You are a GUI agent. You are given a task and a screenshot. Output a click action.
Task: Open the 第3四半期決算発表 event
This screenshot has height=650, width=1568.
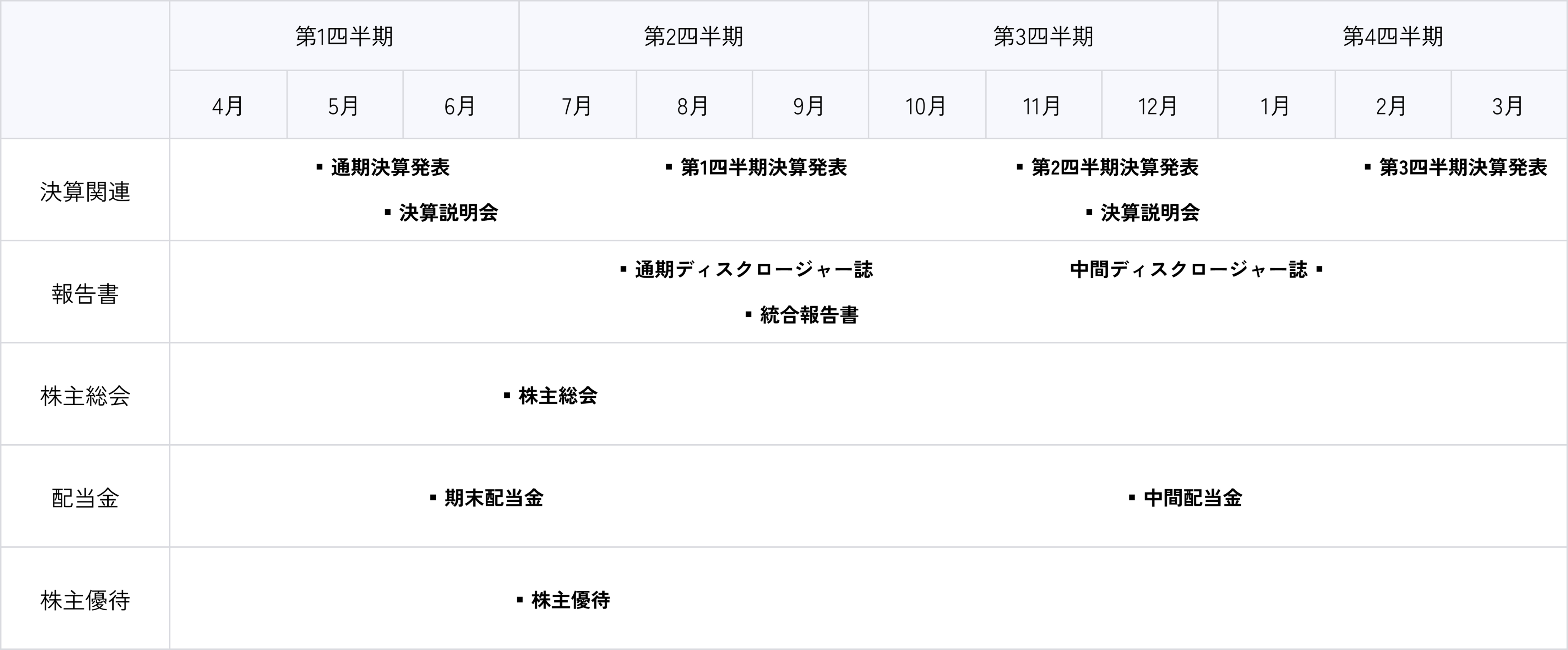(1463, 167)
